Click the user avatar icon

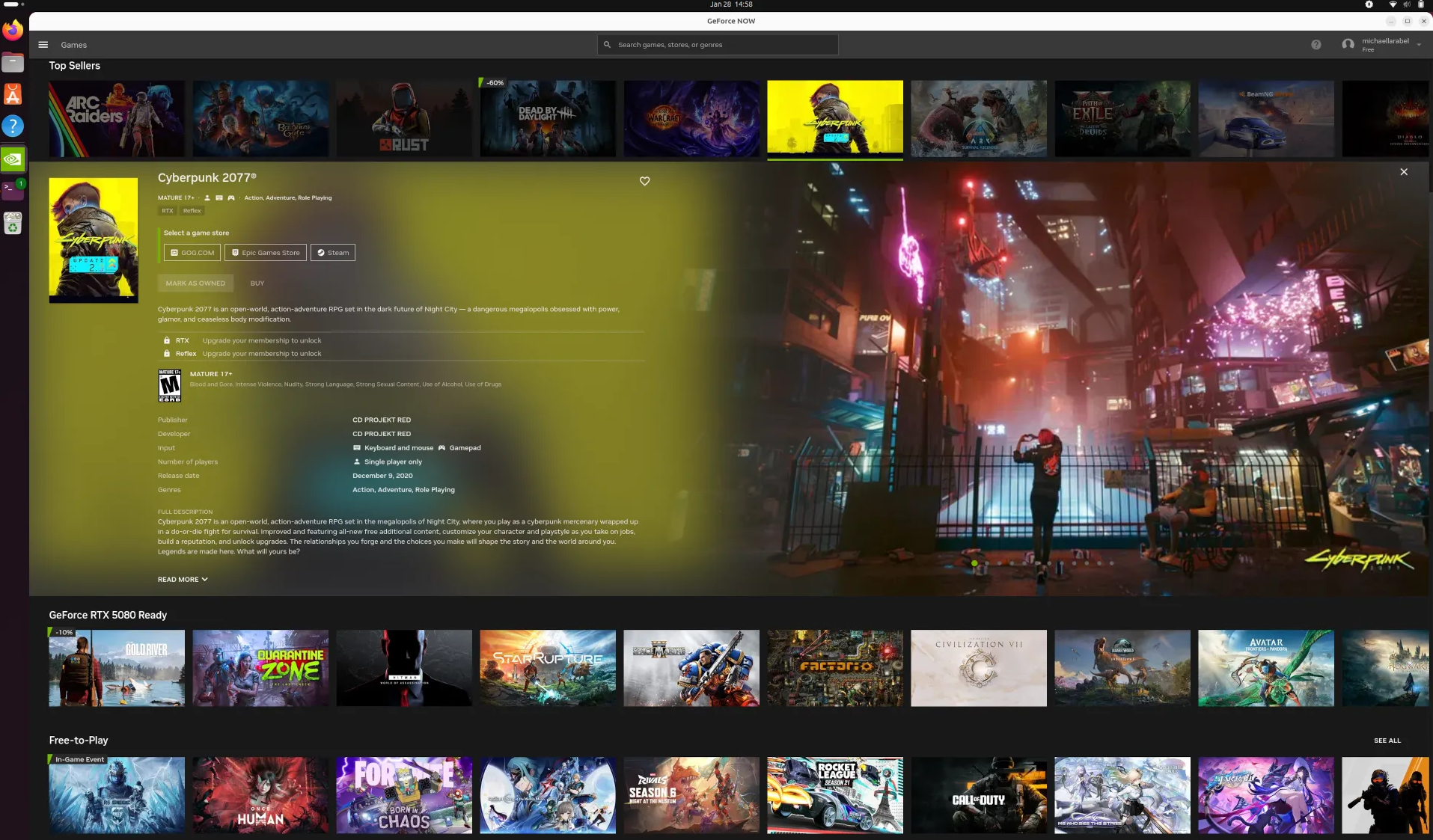[x=1348, y=45]
